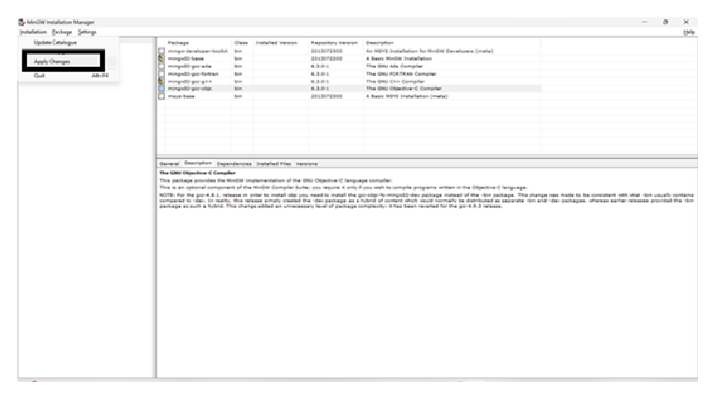The height and width of the screenshot is (400, 720).
Task: Toggle the marked mingw32-gcc-g++ package checkbox
Action: click(162, 81)
